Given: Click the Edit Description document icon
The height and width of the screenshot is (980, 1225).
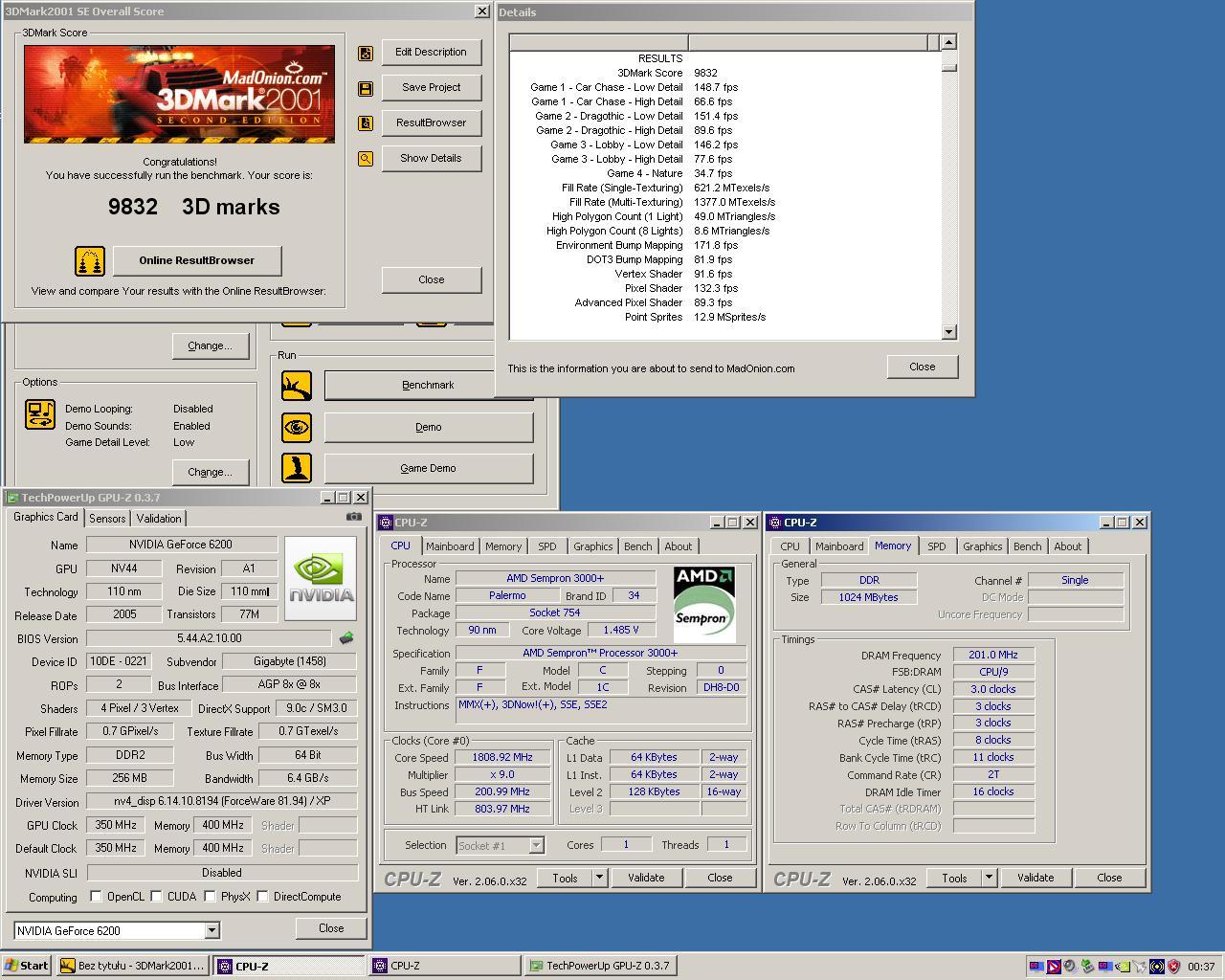Looking at the screenshot, I should (366, 53).
